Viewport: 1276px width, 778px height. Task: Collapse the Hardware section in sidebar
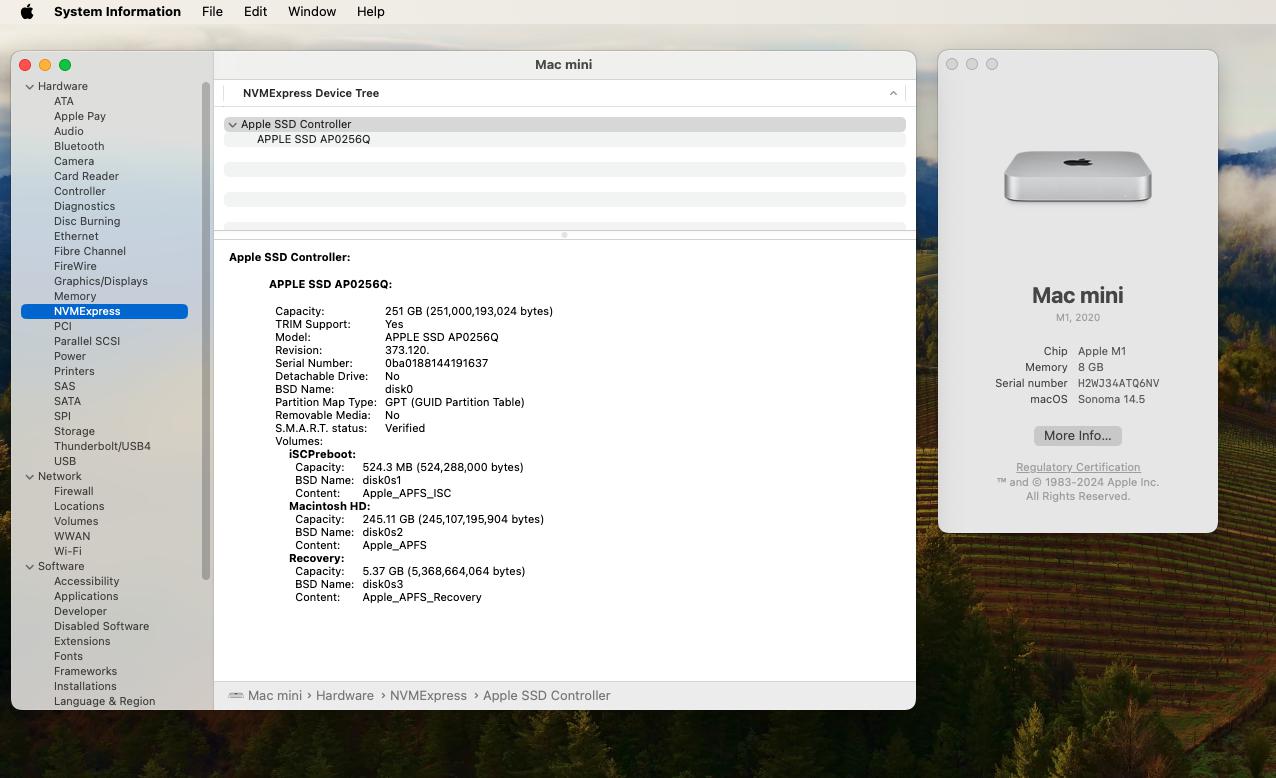[30, 87]
